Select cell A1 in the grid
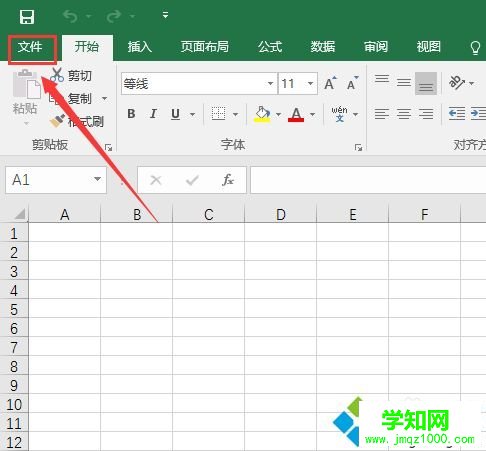The width and height of the screenshot is (486, 451). click(x=65, y=232)
